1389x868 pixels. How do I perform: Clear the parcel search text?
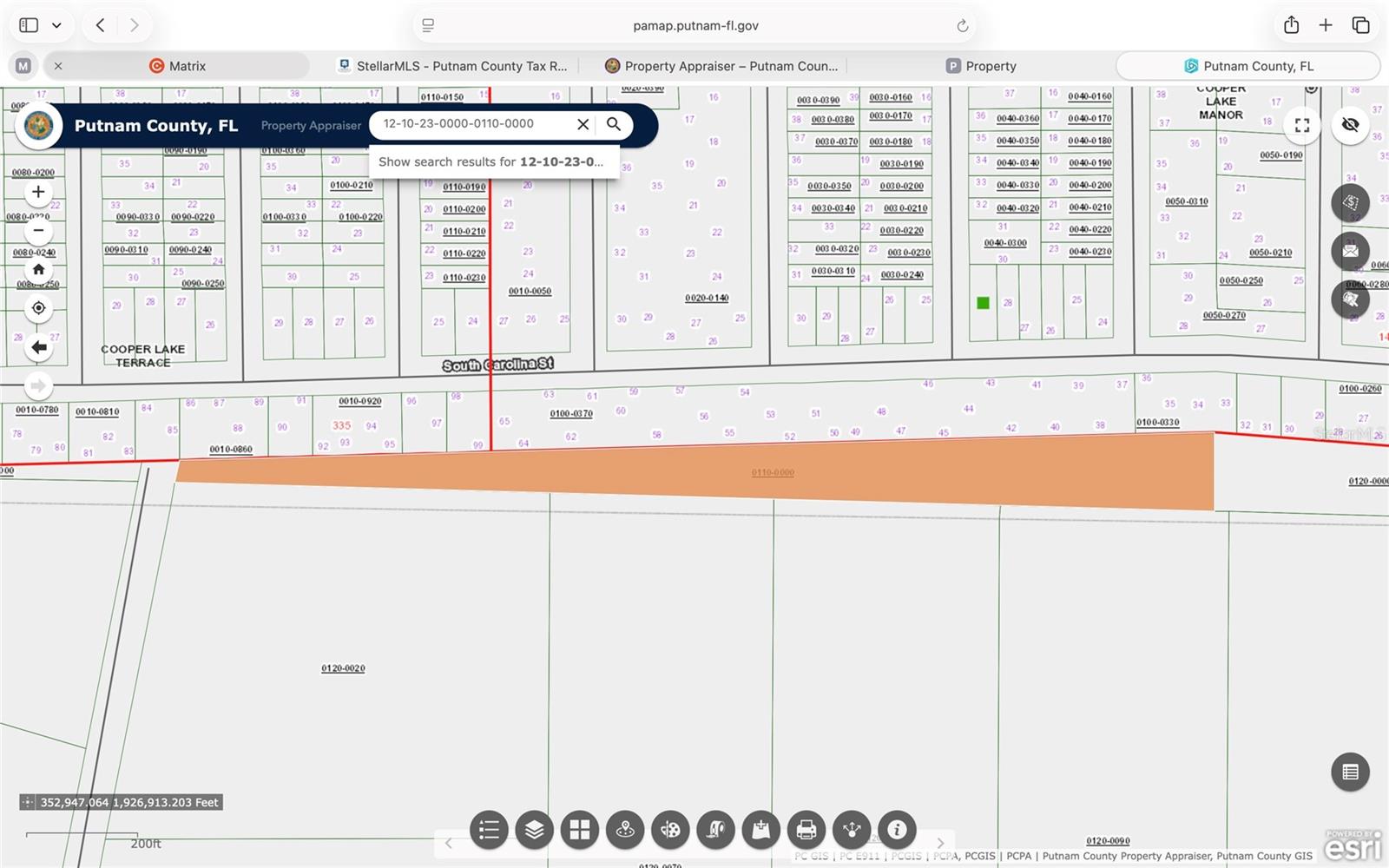[x=583, y=124]
